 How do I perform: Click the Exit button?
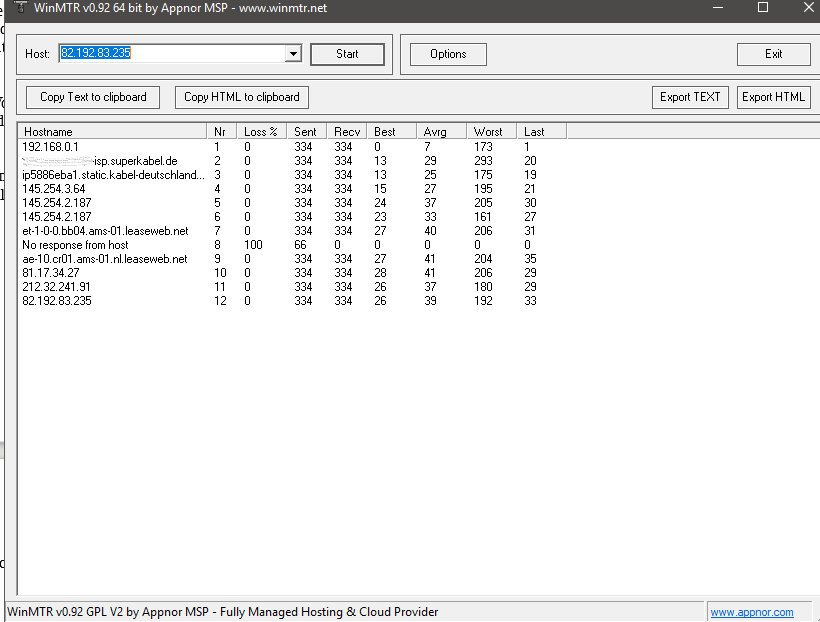click(x=773, y=54)
